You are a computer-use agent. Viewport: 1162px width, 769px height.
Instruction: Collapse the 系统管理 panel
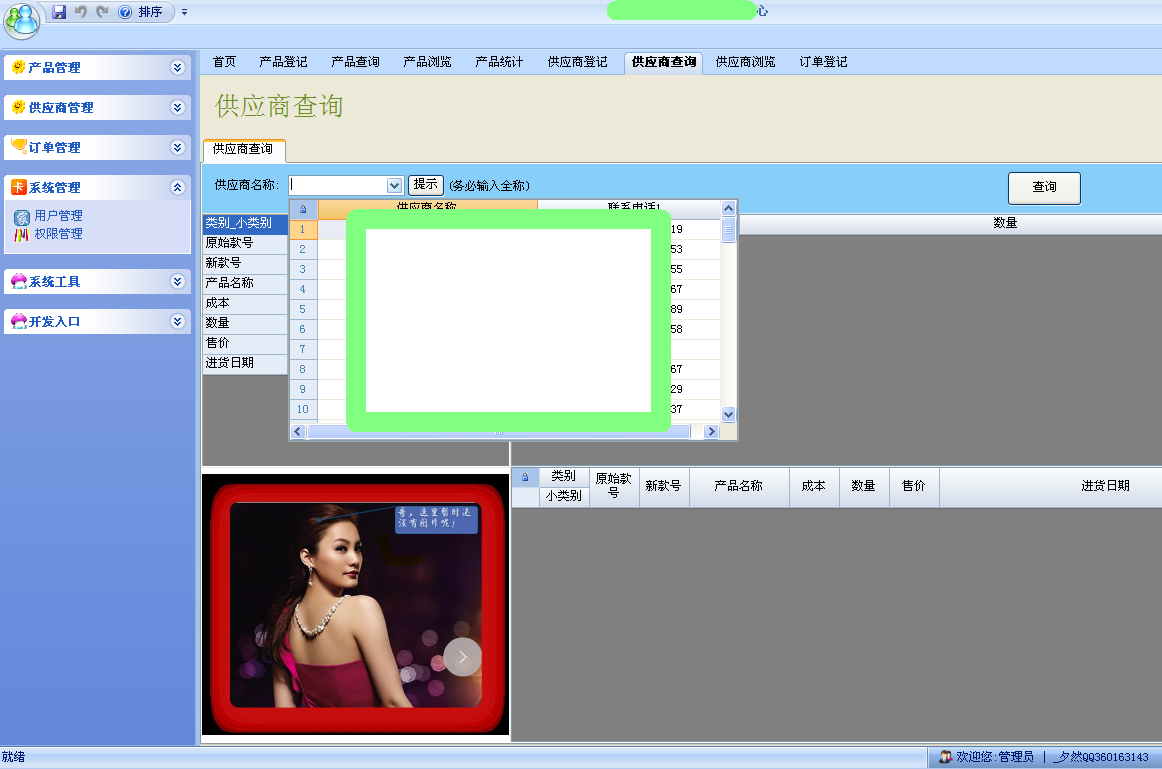(178, 188)
